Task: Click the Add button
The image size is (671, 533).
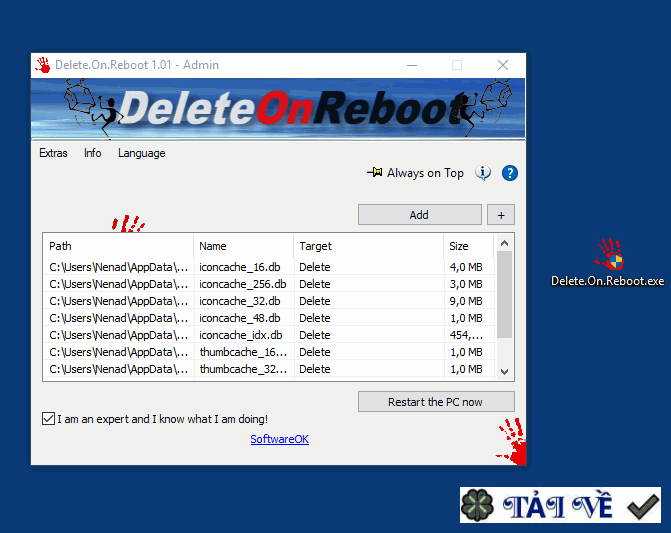Action: [419, 215]
